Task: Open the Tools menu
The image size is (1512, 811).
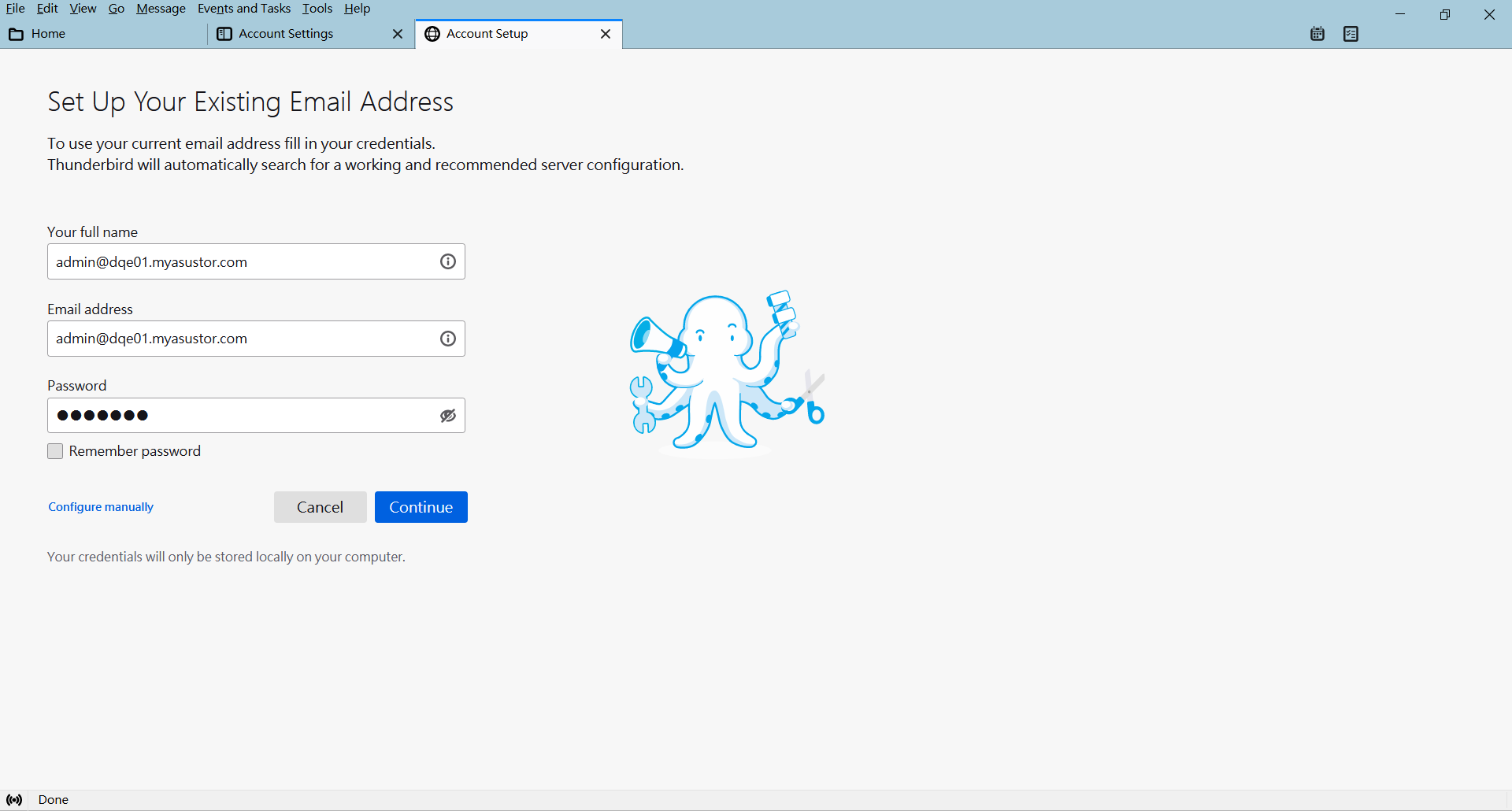Action: point(317,9)
